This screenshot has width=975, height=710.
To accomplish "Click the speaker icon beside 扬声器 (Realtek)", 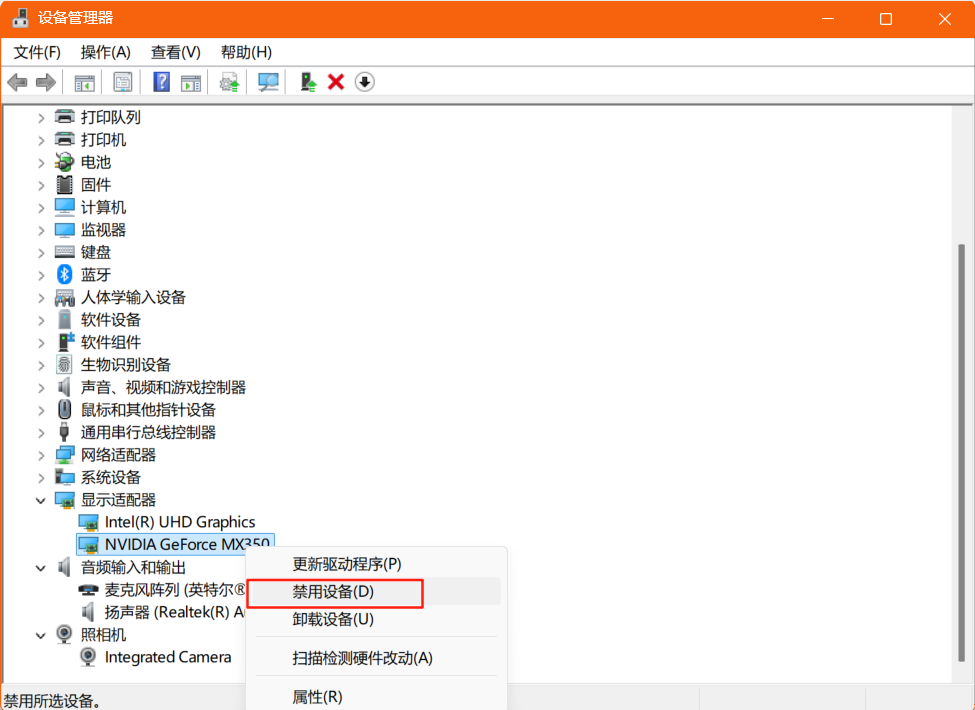I will (88, 612).
